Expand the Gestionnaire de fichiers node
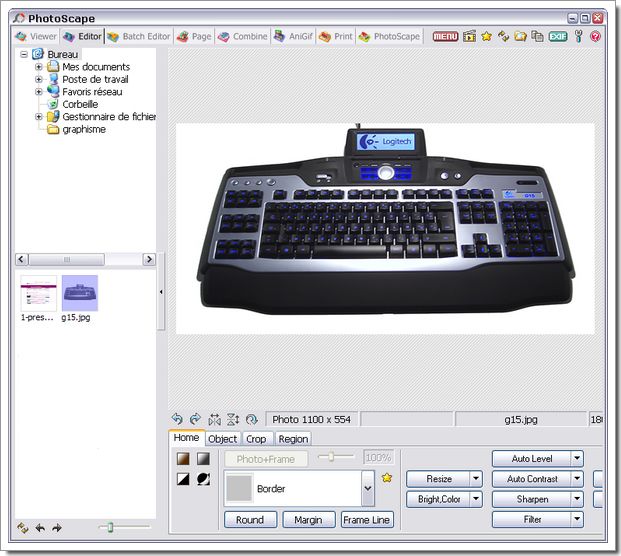 [x=39, y=117]
